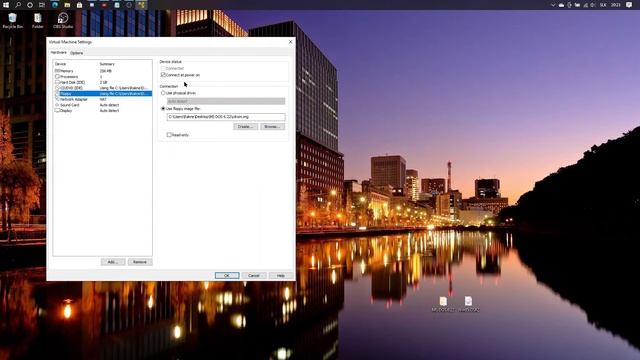Launch Microsoft Edge from the taskbar
Viewport: 640px width, 360px height.
(x=55, y=5)
